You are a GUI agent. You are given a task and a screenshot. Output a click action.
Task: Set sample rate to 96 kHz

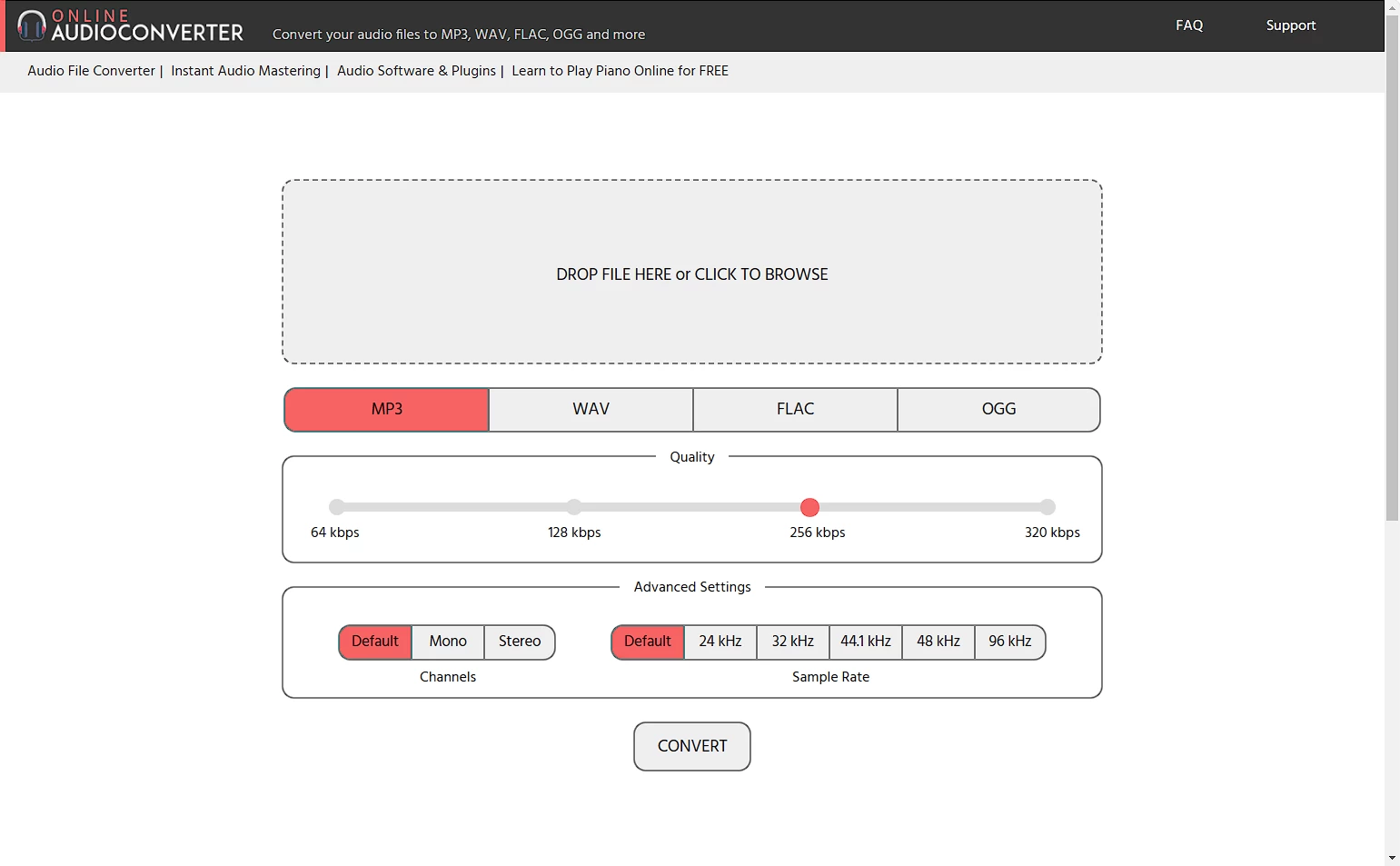[x=1010, y=642]
